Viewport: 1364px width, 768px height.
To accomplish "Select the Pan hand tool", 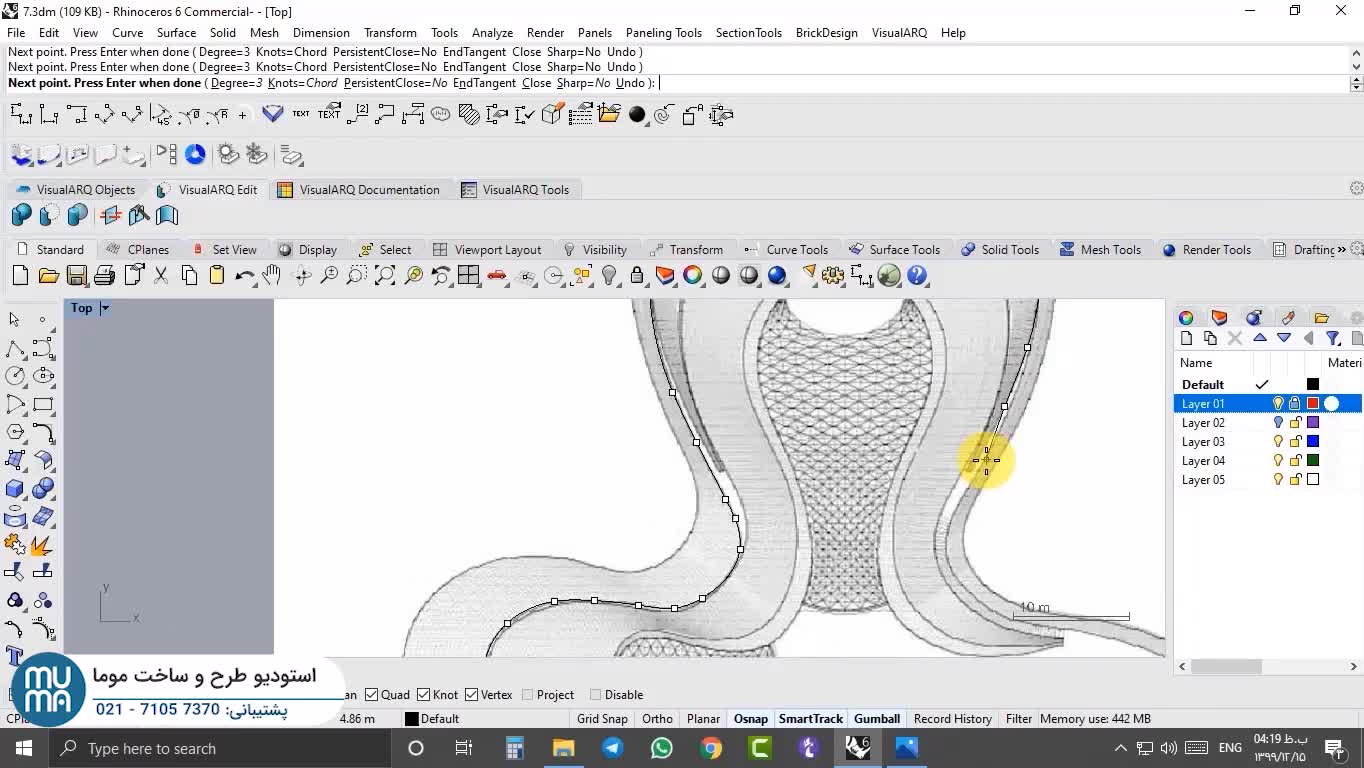I will click(x=272, y=276).
